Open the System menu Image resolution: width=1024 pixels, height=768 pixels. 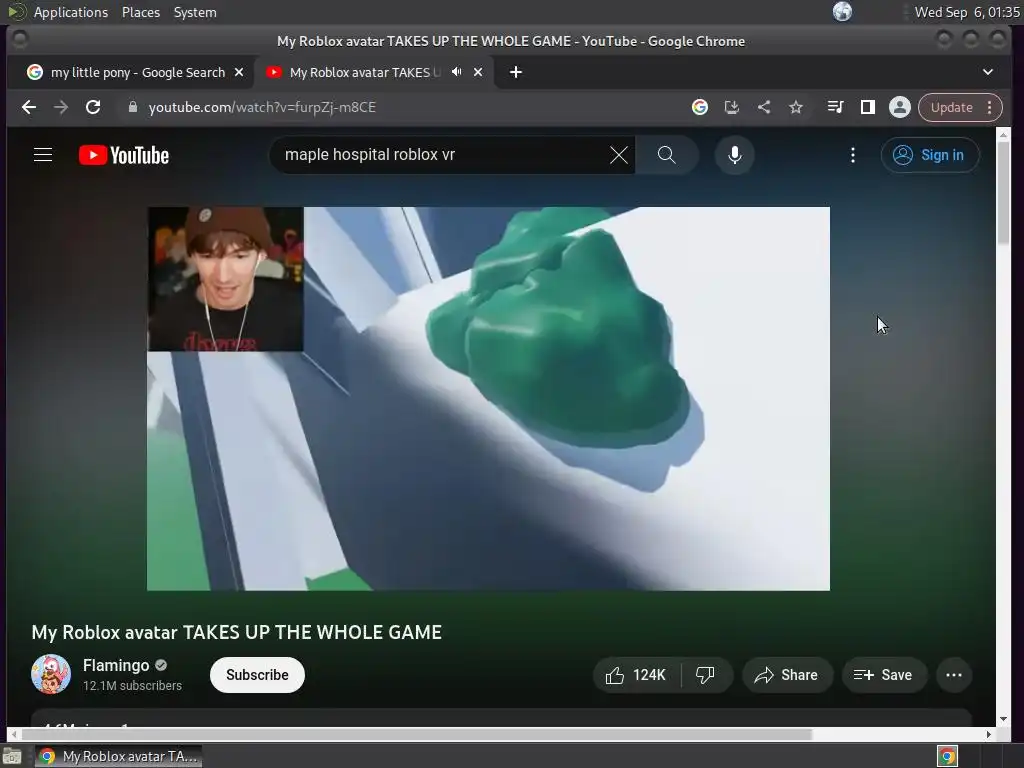195,12
